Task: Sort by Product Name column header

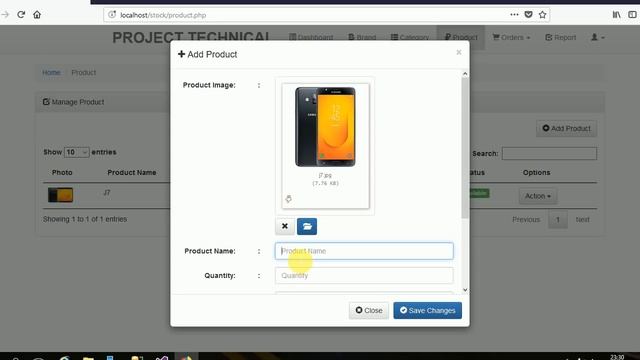Action: coord(132,173)
